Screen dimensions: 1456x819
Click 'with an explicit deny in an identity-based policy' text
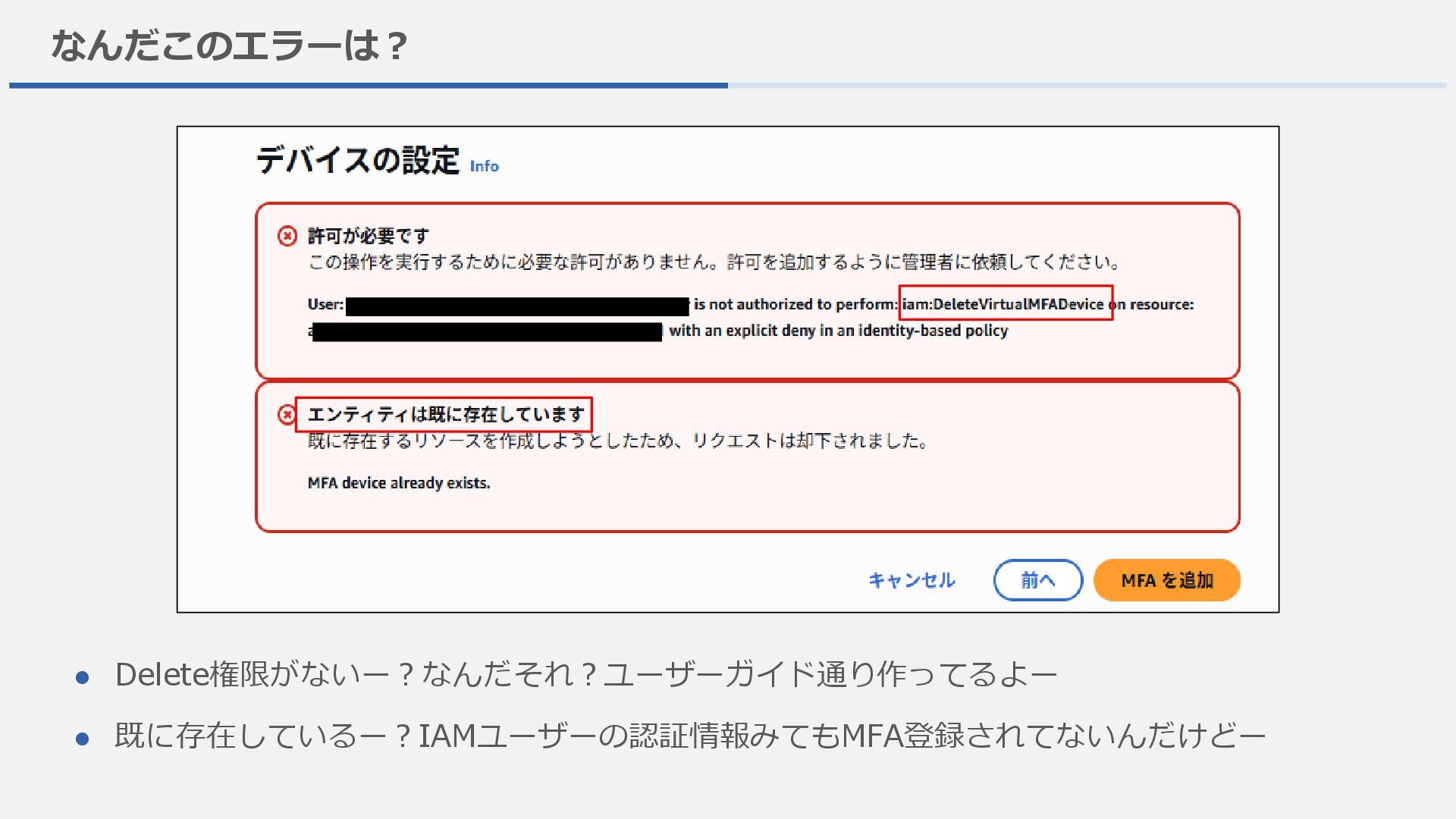tap(839, 331)
